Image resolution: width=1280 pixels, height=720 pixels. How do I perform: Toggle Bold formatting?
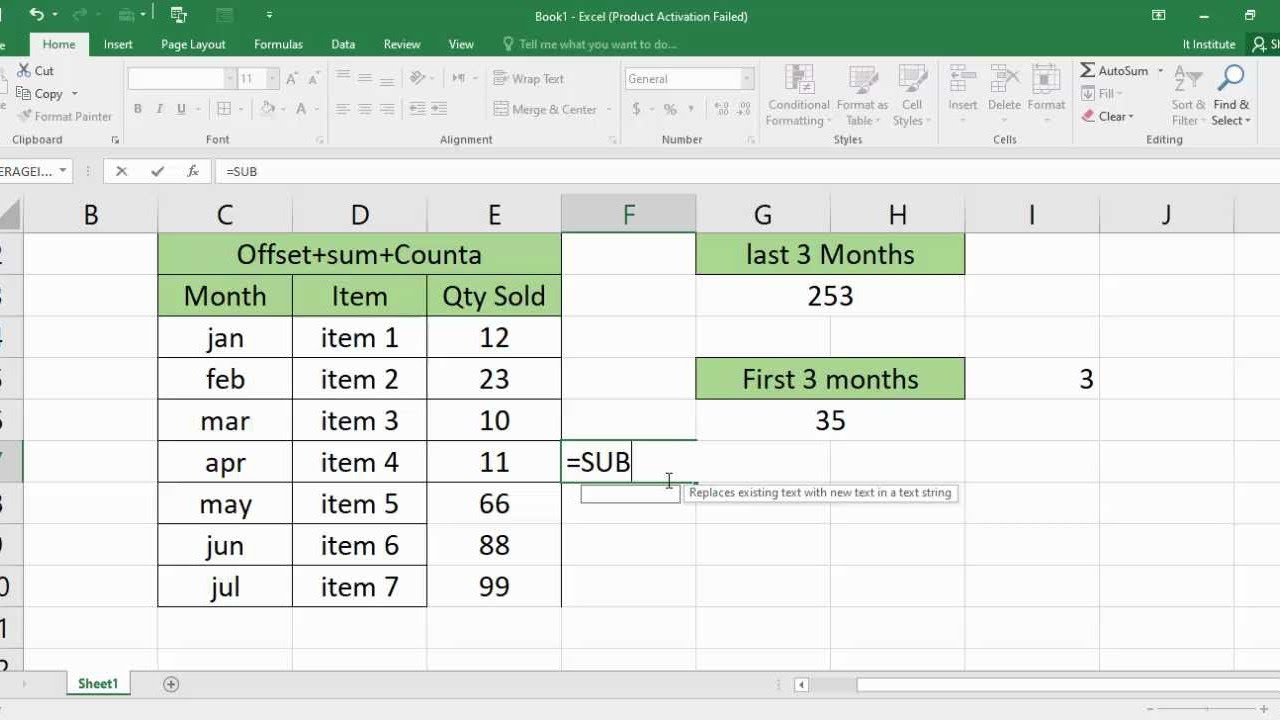(138, 109)
